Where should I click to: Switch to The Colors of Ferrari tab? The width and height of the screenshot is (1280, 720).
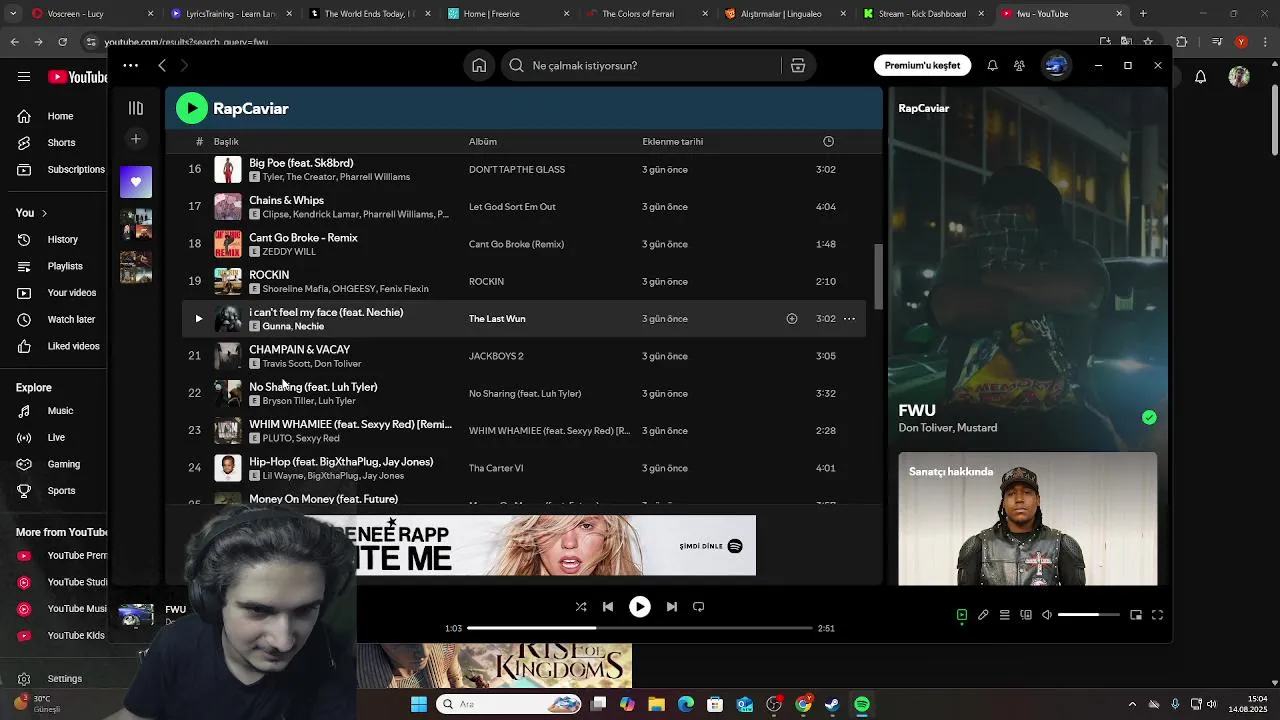point(645,14)
